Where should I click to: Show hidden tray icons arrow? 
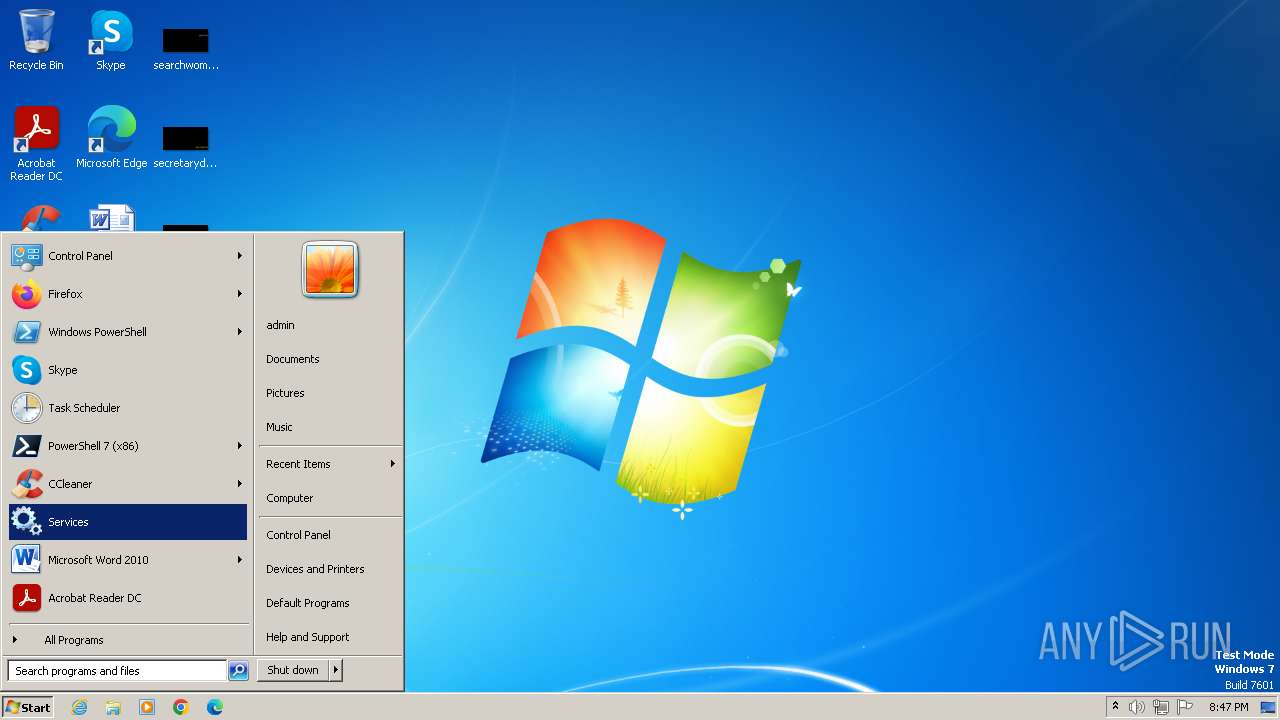[x=1115, y=707]
